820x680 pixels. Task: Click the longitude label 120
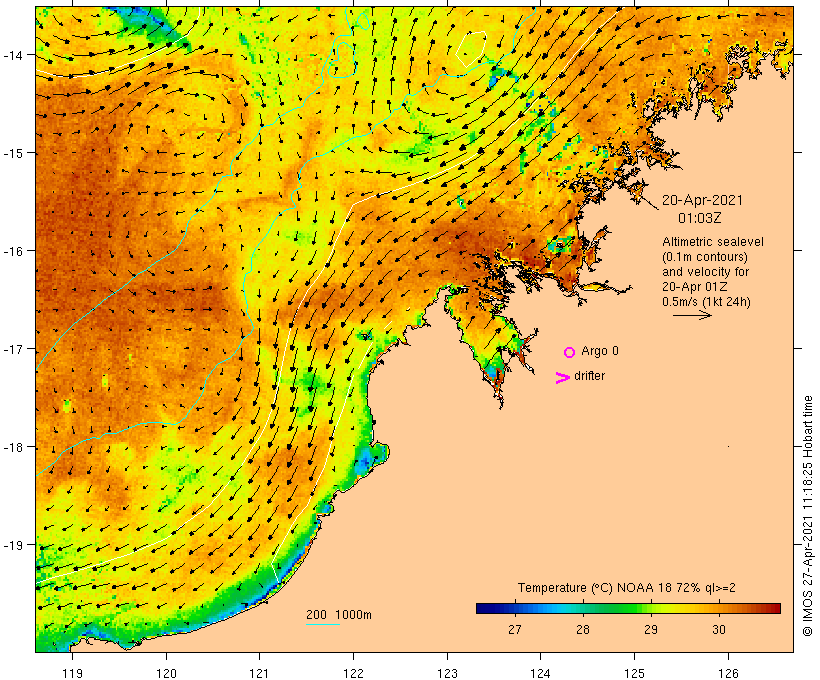[166, 673]
